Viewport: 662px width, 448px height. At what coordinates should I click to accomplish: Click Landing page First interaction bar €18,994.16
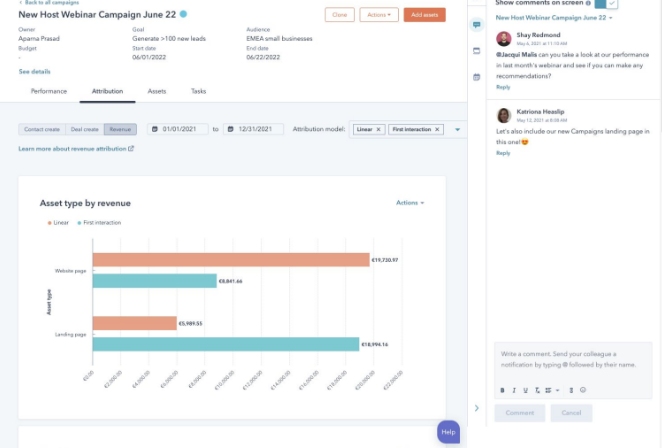[226, 344]
